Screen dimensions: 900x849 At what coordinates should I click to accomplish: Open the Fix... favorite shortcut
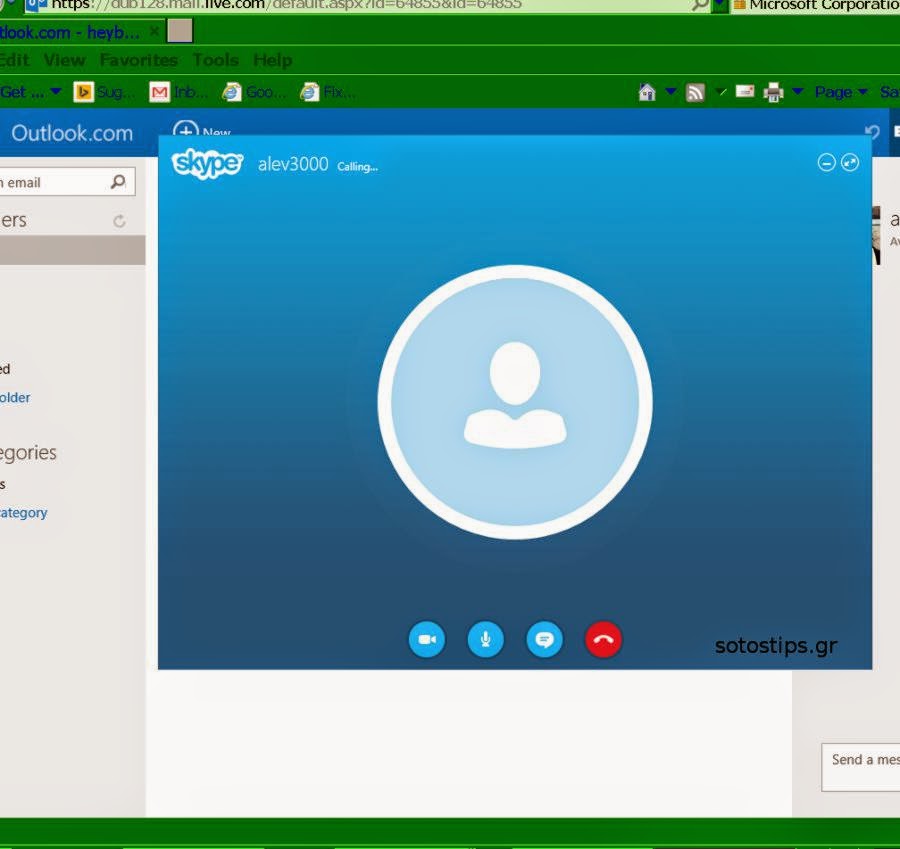pyautogui.click(x=328, y=92)
